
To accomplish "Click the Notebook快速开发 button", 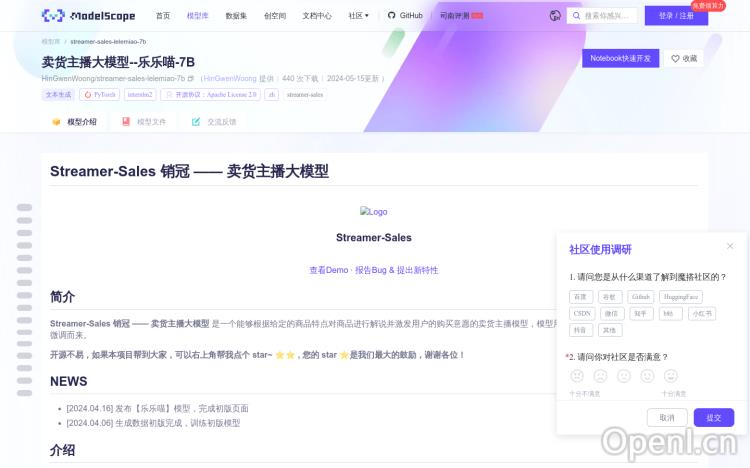I will 620,59.
